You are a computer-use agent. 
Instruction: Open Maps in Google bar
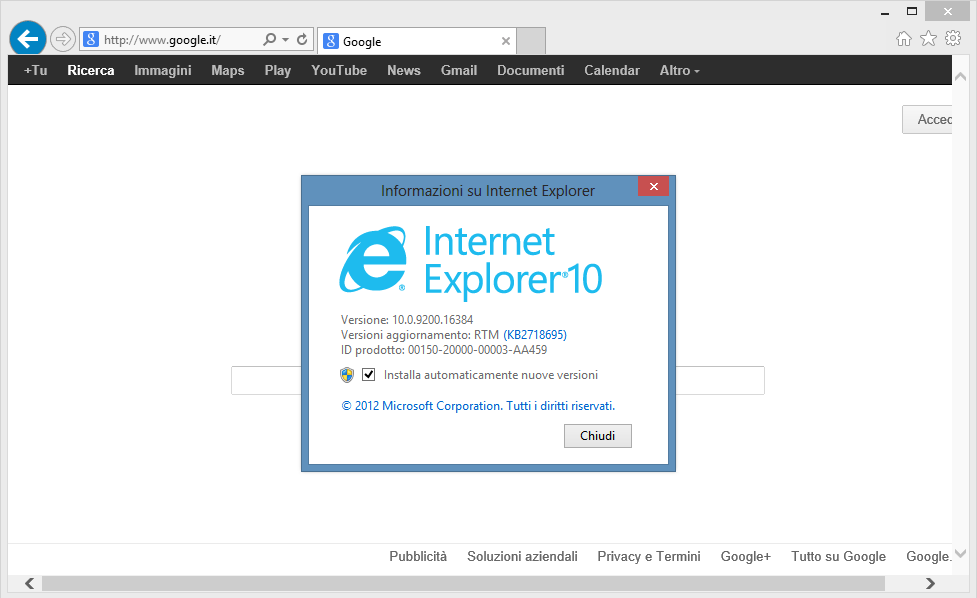228,70
